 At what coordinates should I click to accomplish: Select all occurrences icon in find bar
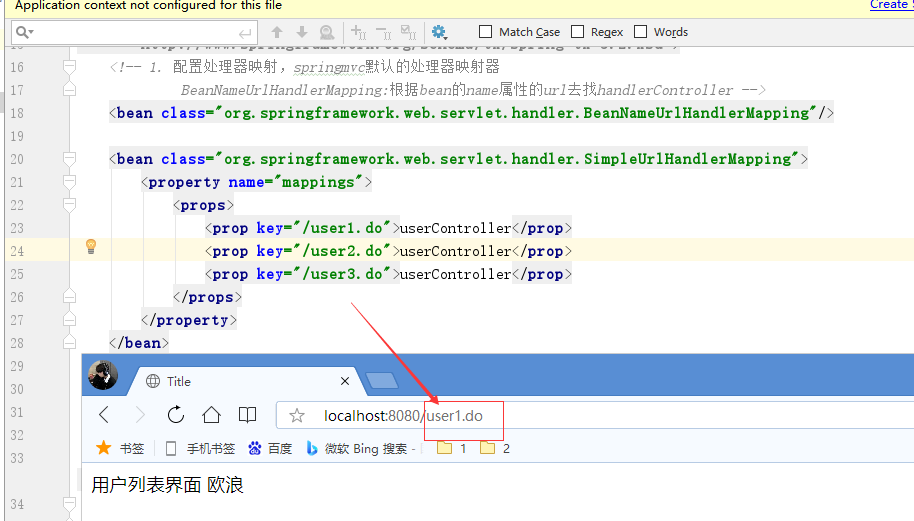409,32
